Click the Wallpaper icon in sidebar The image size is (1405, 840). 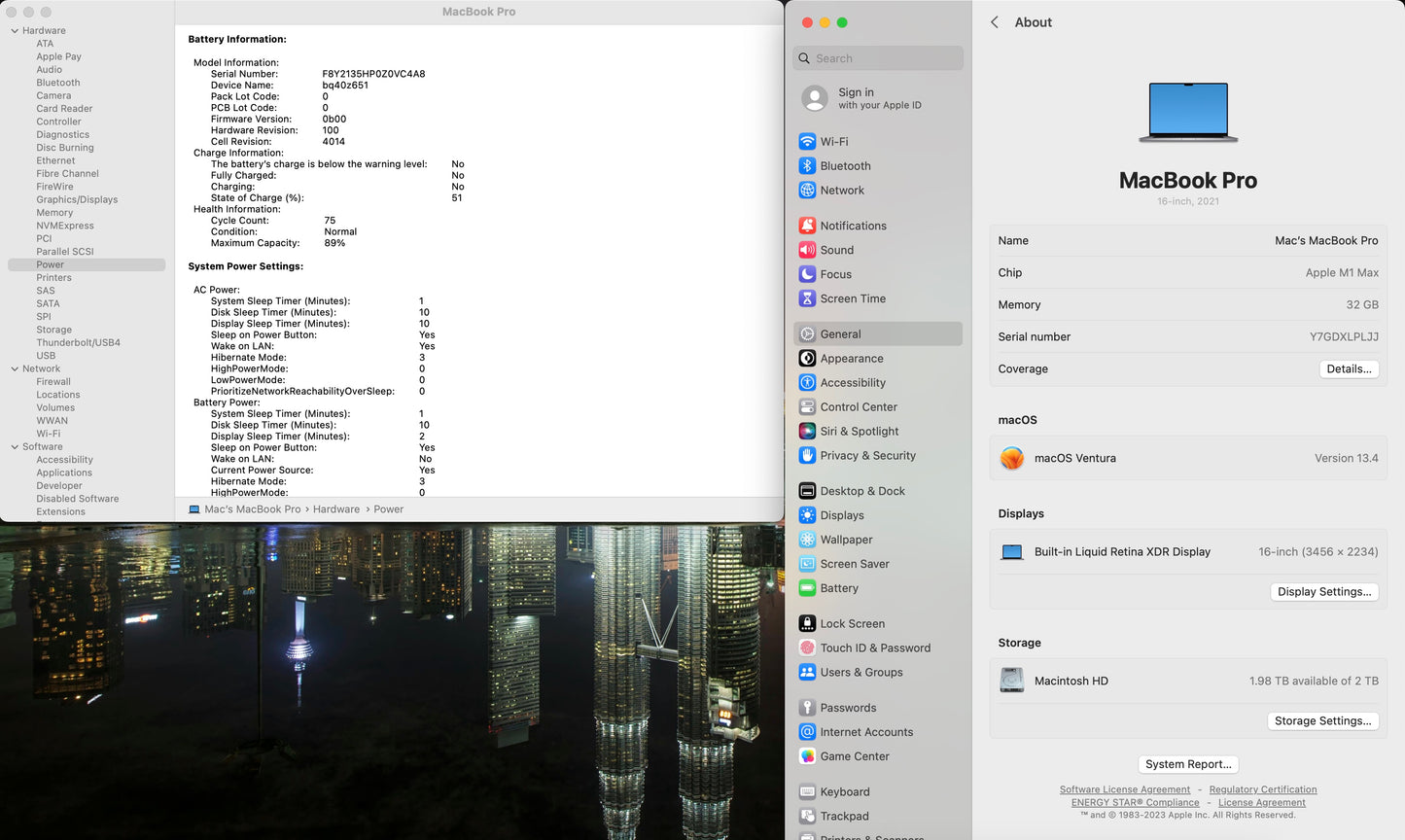point(807,539)
